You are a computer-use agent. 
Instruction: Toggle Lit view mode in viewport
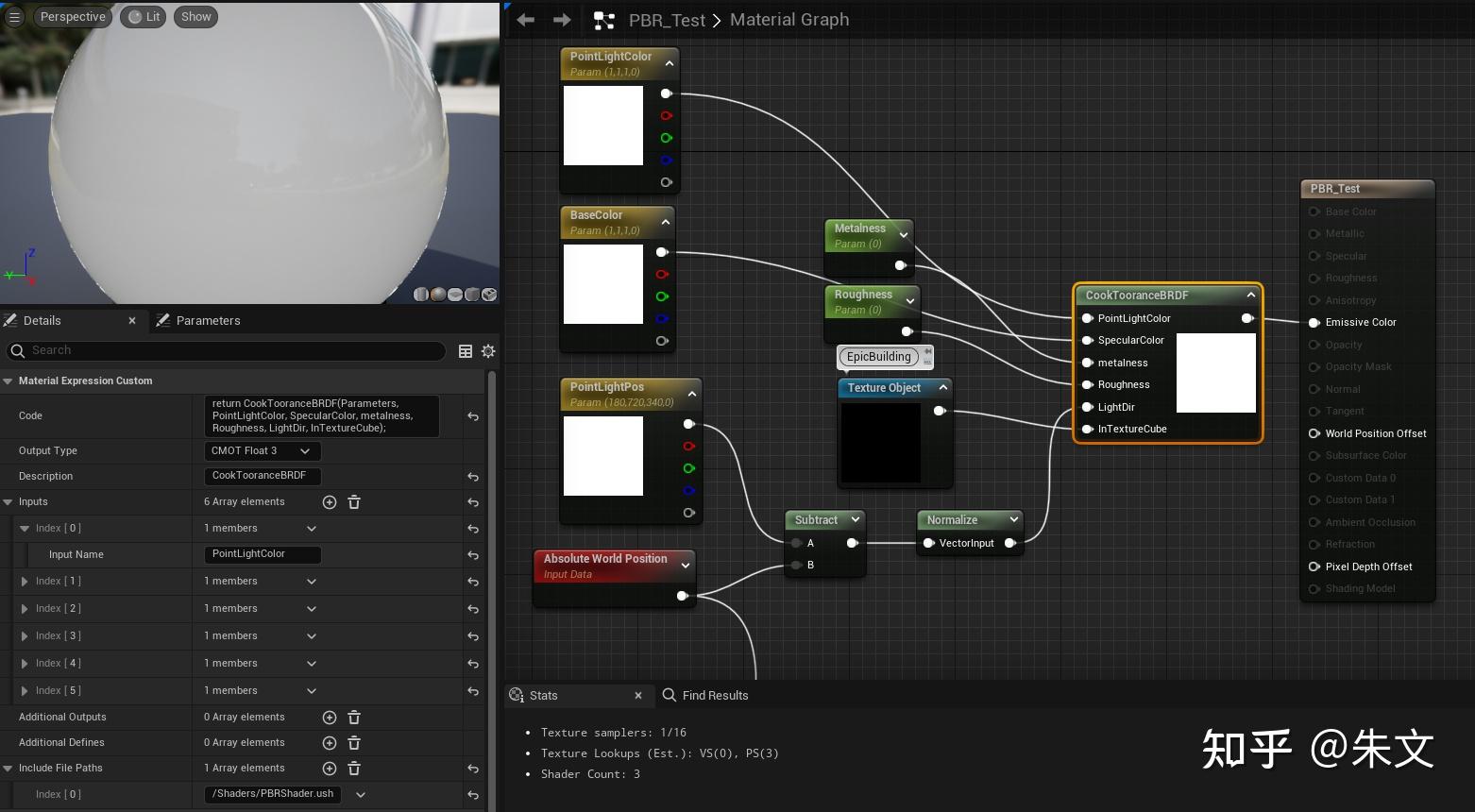click(144, 17)
